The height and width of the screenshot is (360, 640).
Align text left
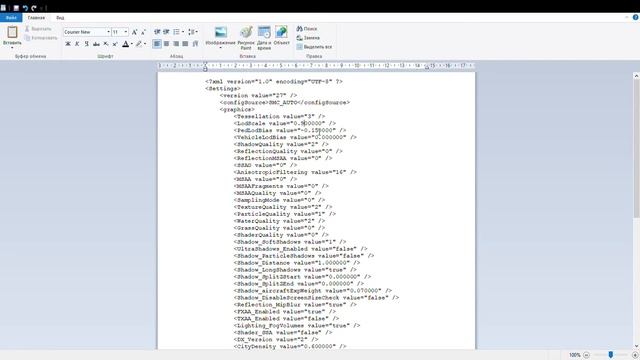coord(157,44)
